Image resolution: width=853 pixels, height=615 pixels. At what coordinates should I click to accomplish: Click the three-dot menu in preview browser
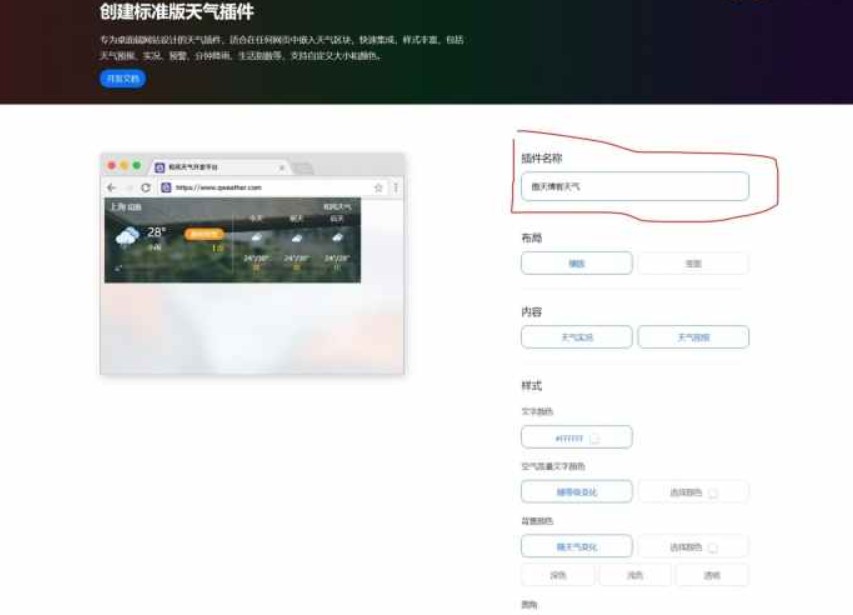coord(396,188)
